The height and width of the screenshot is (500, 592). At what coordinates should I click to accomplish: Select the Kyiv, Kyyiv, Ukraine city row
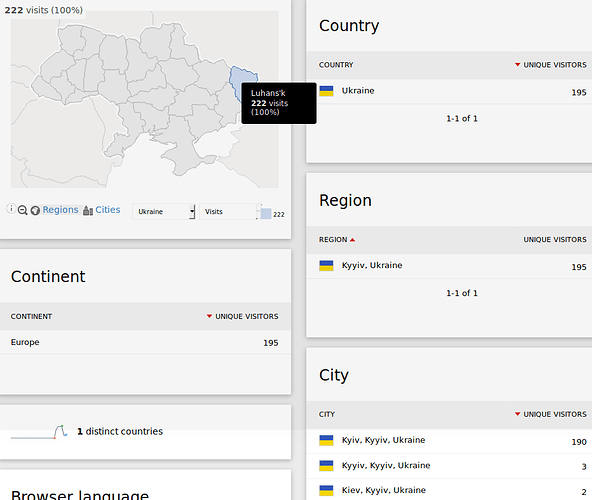449,441
